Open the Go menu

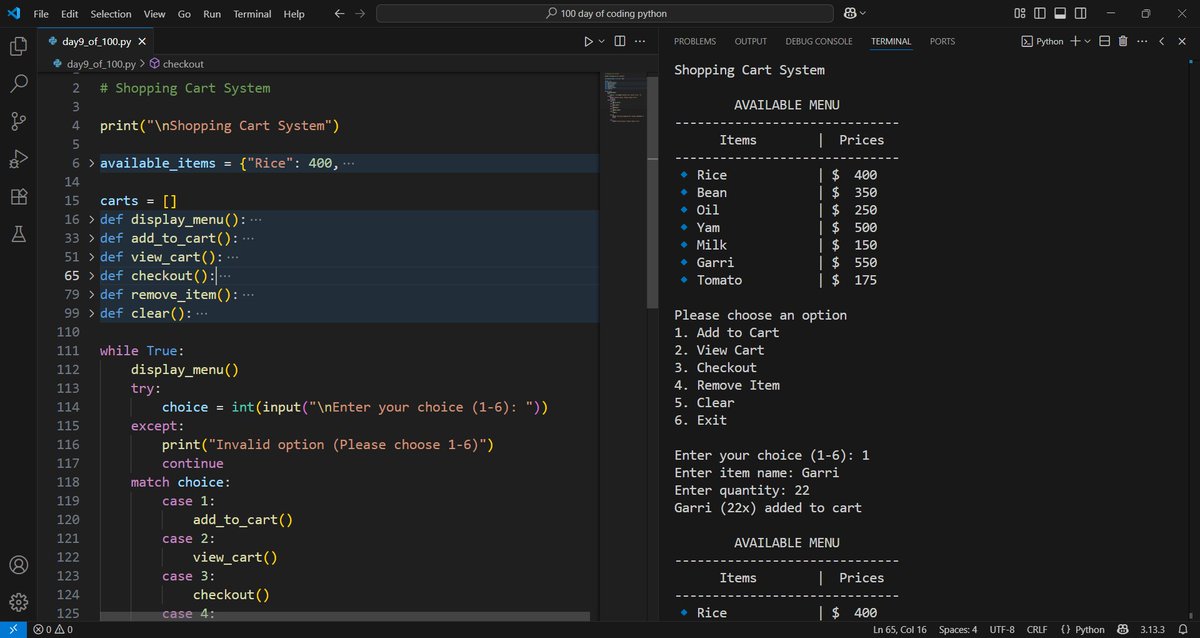click(x=184, y=14)
